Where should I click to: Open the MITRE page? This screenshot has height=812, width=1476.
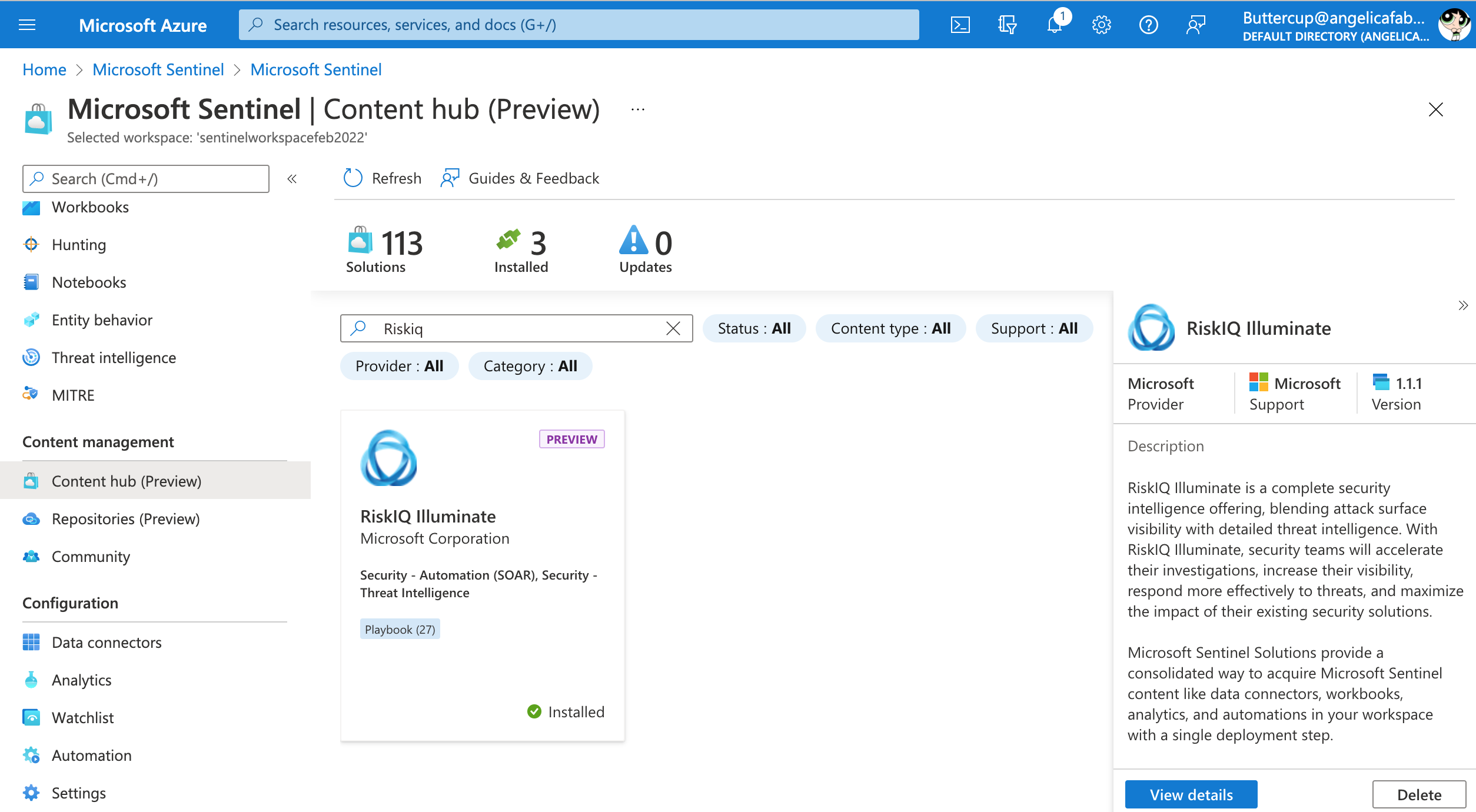coord(72,395)
